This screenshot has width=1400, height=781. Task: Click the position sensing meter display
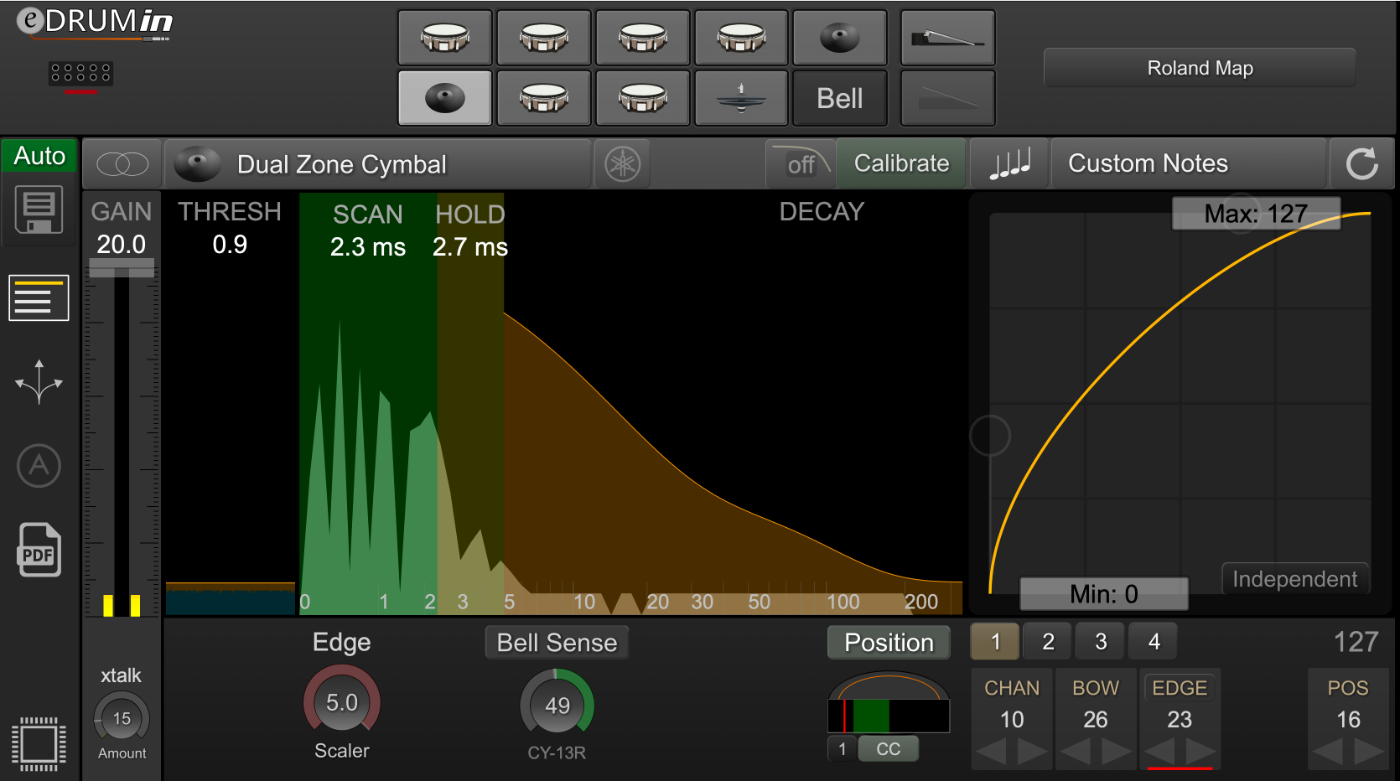pyautogui.click(x=889, y=717)
